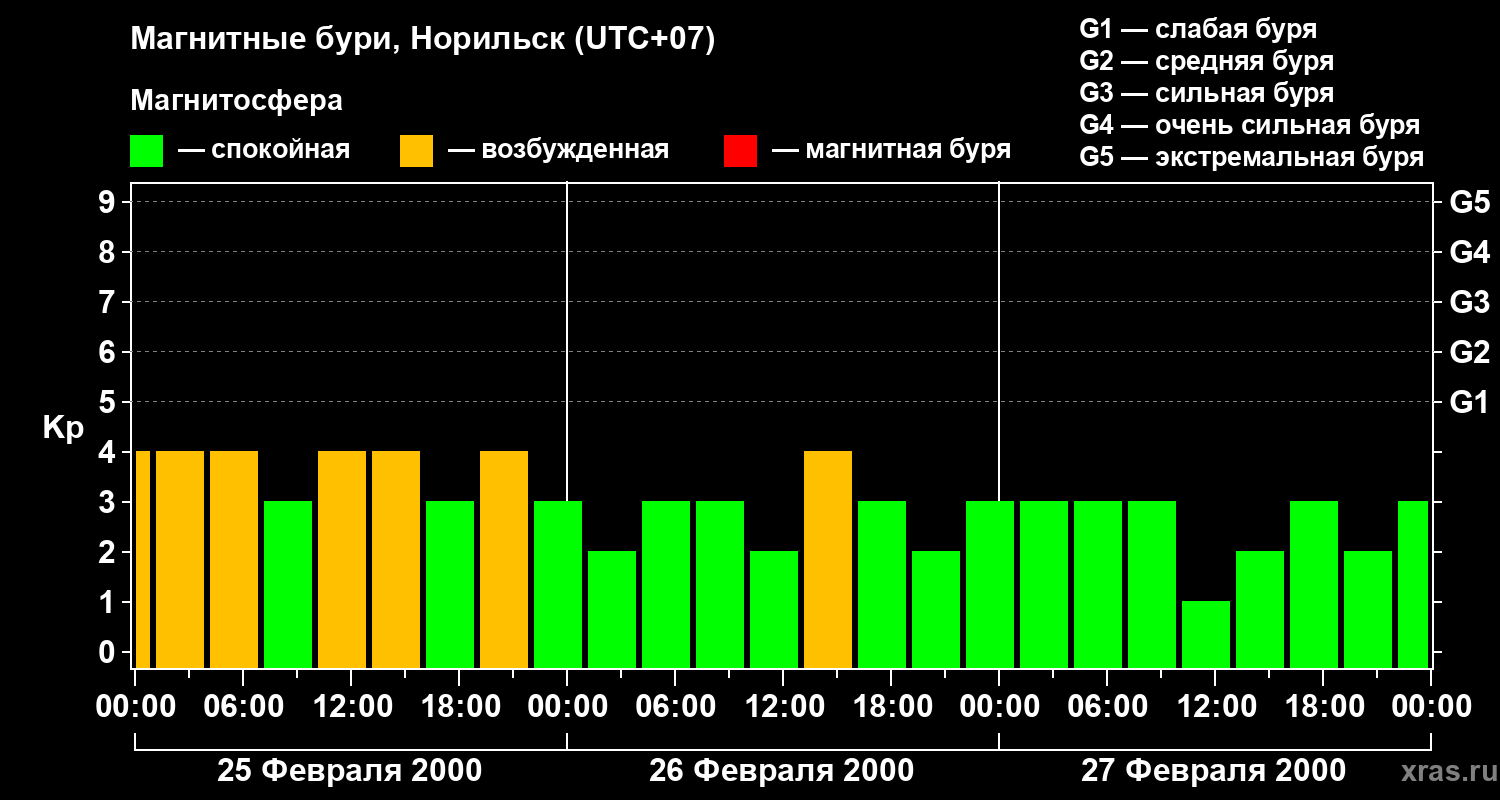Click the '18:00' time label under 26 February
Image resolution: width=1500 pixels, height=800 pixels.
[891, 707]
